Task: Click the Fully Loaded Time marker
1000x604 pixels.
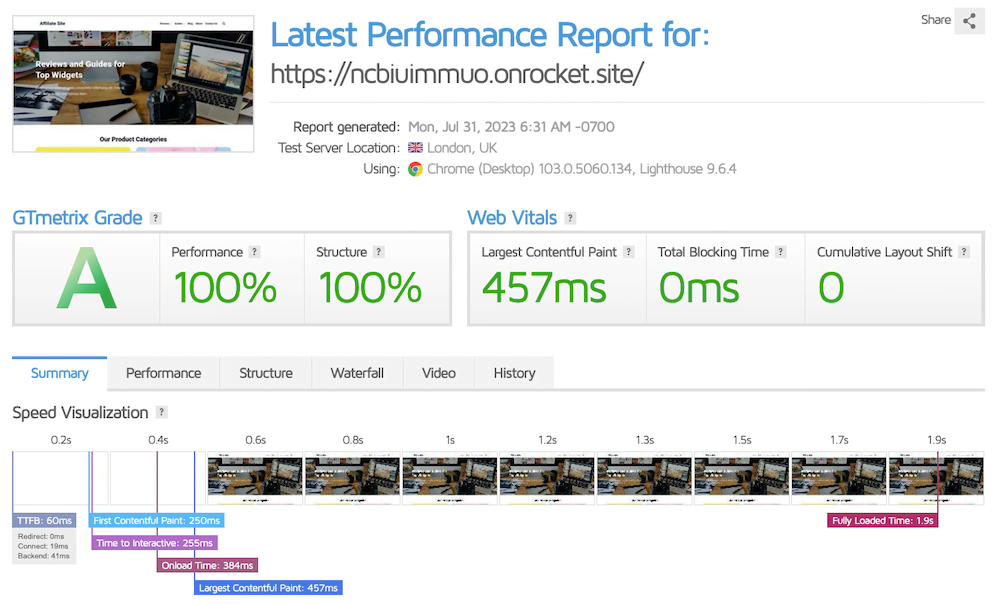Action: click(x=883, y=520)
